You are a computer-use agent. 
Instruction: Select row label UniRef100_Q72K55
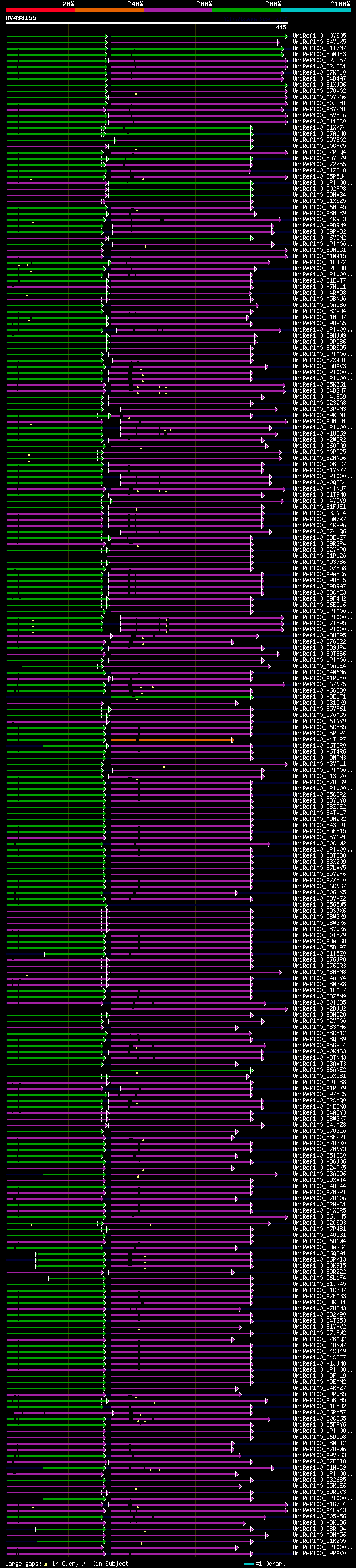(319, 164)
